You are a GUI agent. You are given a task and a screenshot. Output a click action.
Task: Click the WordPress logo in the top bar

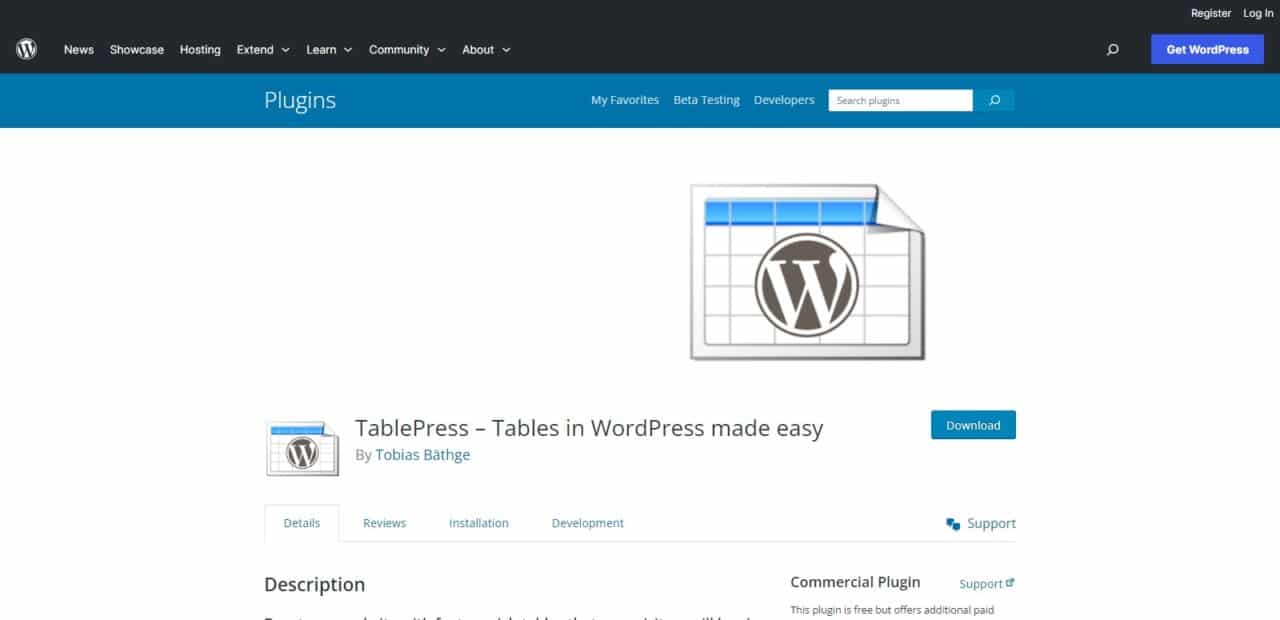(26, 49)
